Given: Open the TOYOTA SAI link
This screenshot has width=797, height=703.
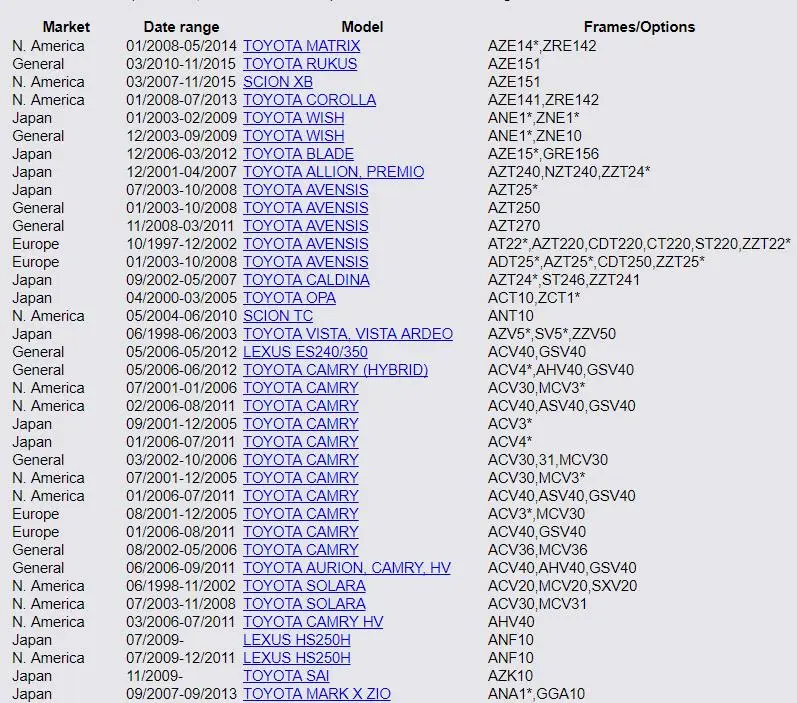Looking at the screenshot, I should pyautogui.click(x=286, y=676).
